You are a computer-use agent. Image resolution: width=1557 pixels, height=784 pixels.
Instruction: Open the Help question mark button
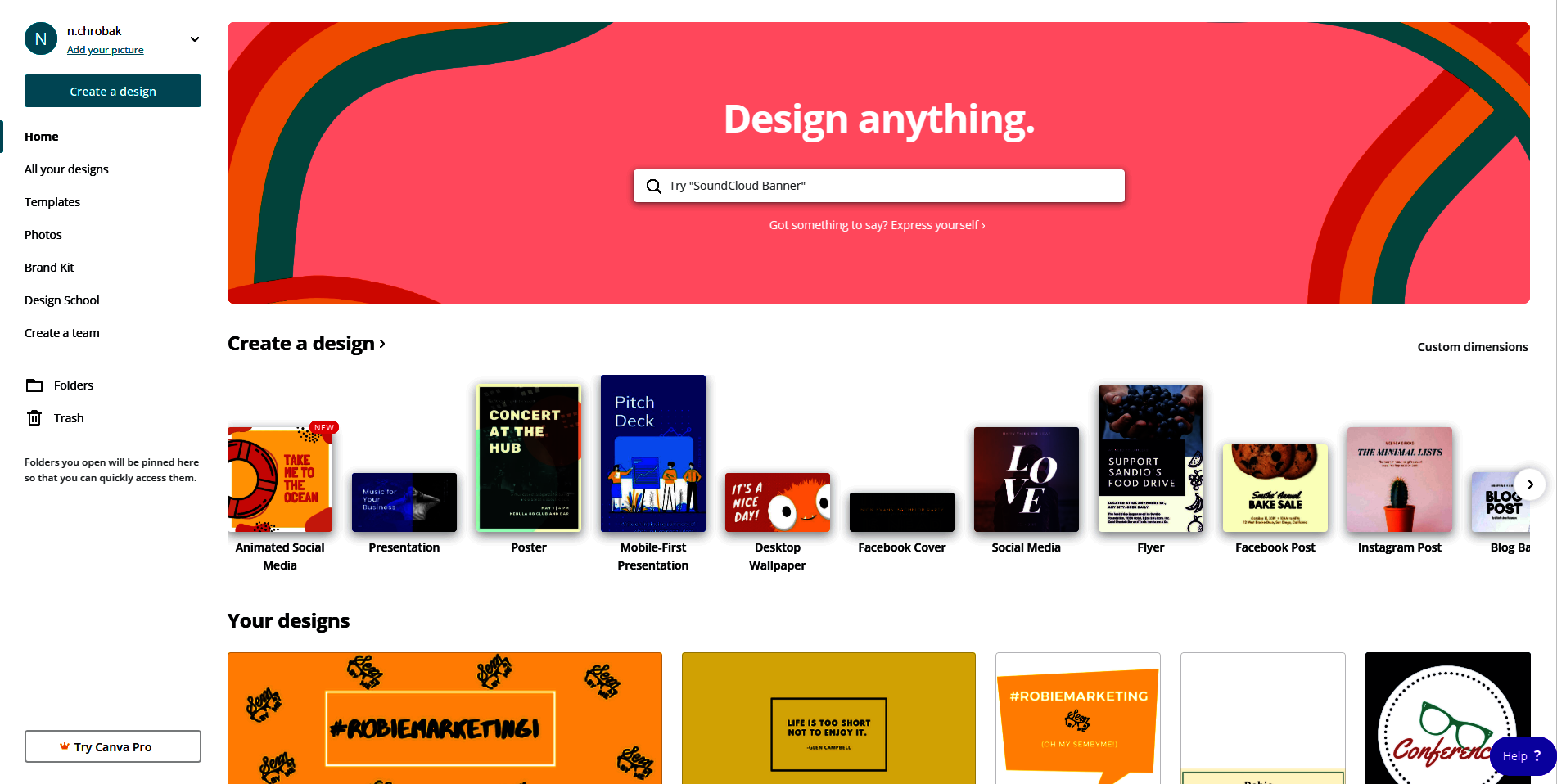point(1523,756)
